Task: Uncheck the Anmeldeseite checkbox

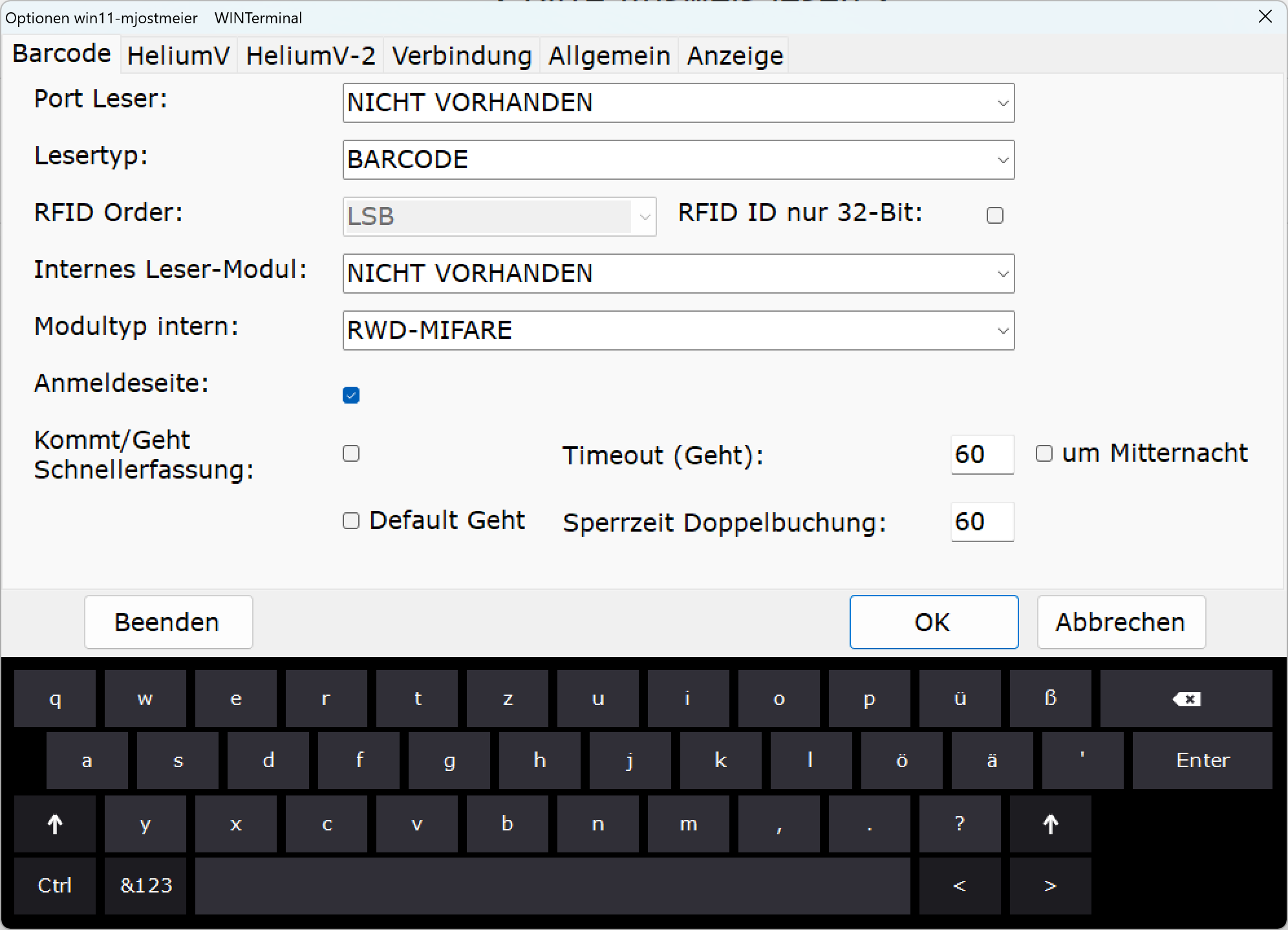Action: click(351, 395)
